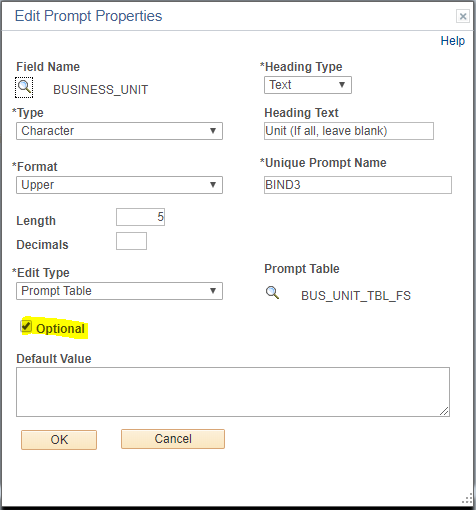Image resolution: width=476 pixels, height=510 pixels.
Task: Click the Decimals input box
Action: [131, 241]
